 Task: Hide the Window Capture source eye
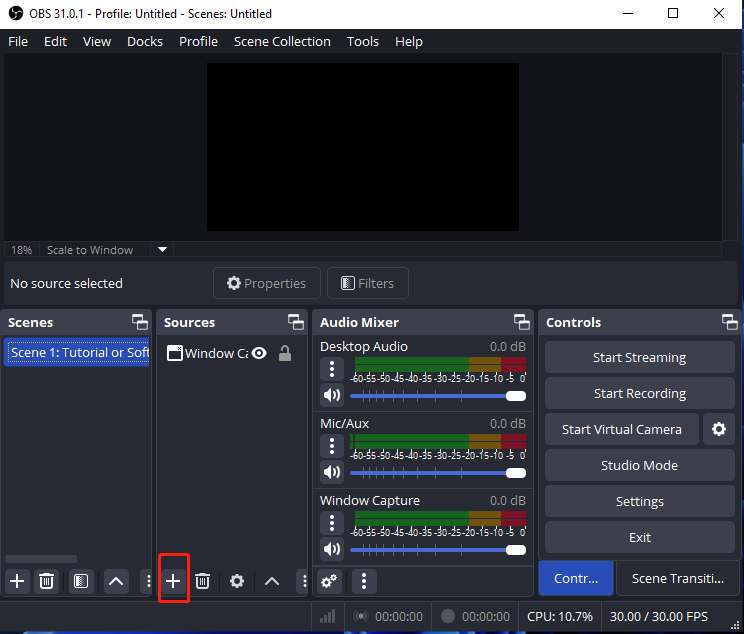pos(259,353)
